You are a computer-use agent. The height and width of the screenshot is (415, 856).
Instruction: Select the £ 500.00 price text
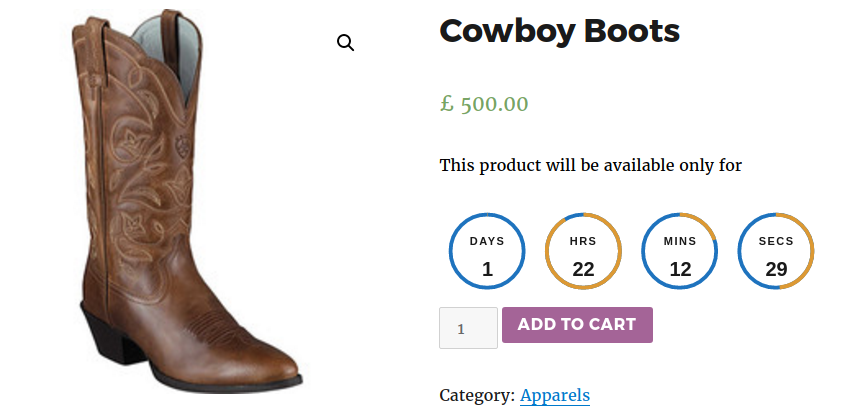485,104
